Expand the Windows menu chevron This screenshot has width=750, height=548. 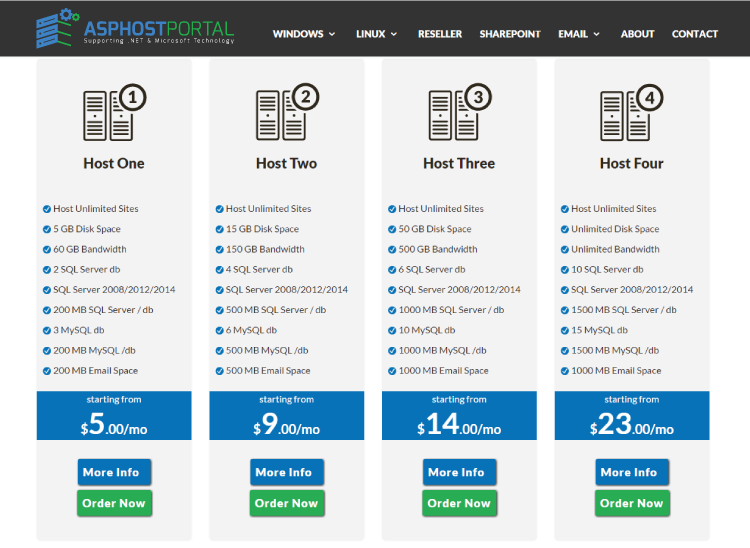(332, 34)
